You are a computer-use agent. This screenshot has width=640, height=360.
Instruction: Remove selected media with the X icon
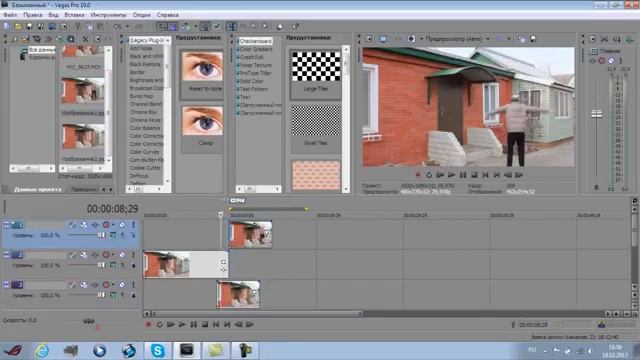click(x=85, y=39)
